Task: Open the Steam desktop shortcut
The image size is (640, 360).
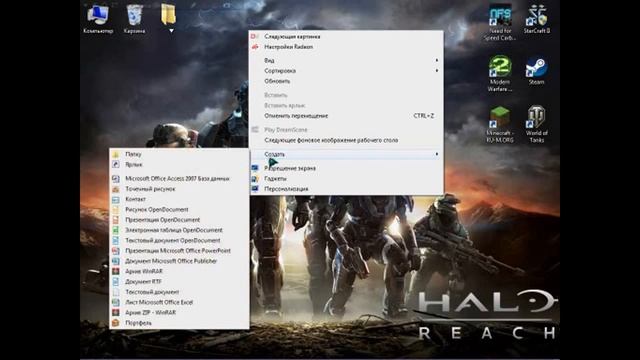Action: [x=537, y=71]
